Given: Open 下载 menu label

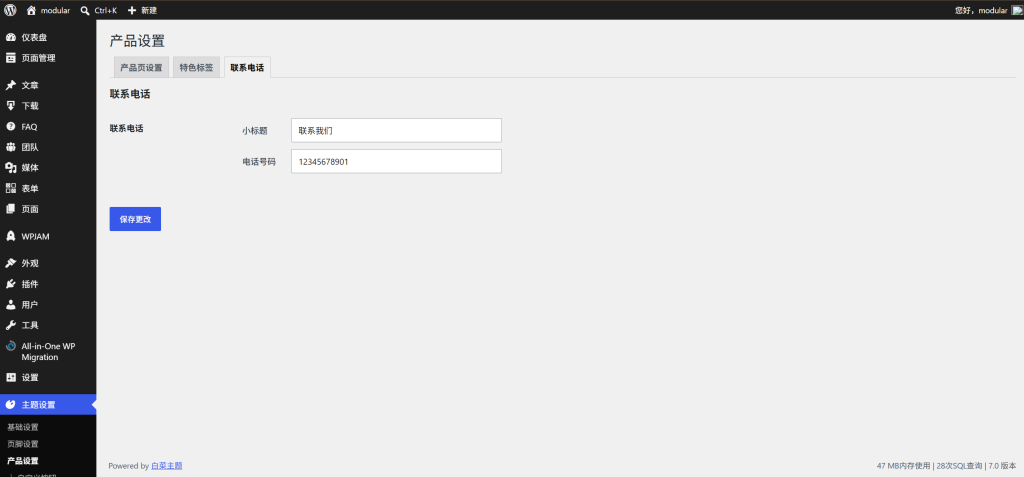Looking at the screenshot, I should (x=30, y=106).
